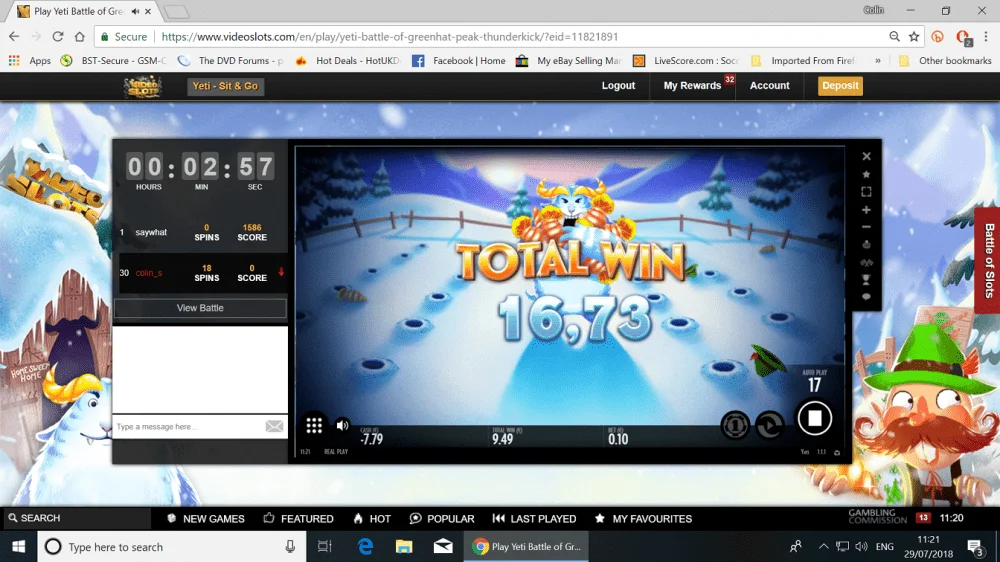This screenshot has width=1000, height=562.
Task: Open chat bubble icon in game sidebar
Action: coord(866,297)
